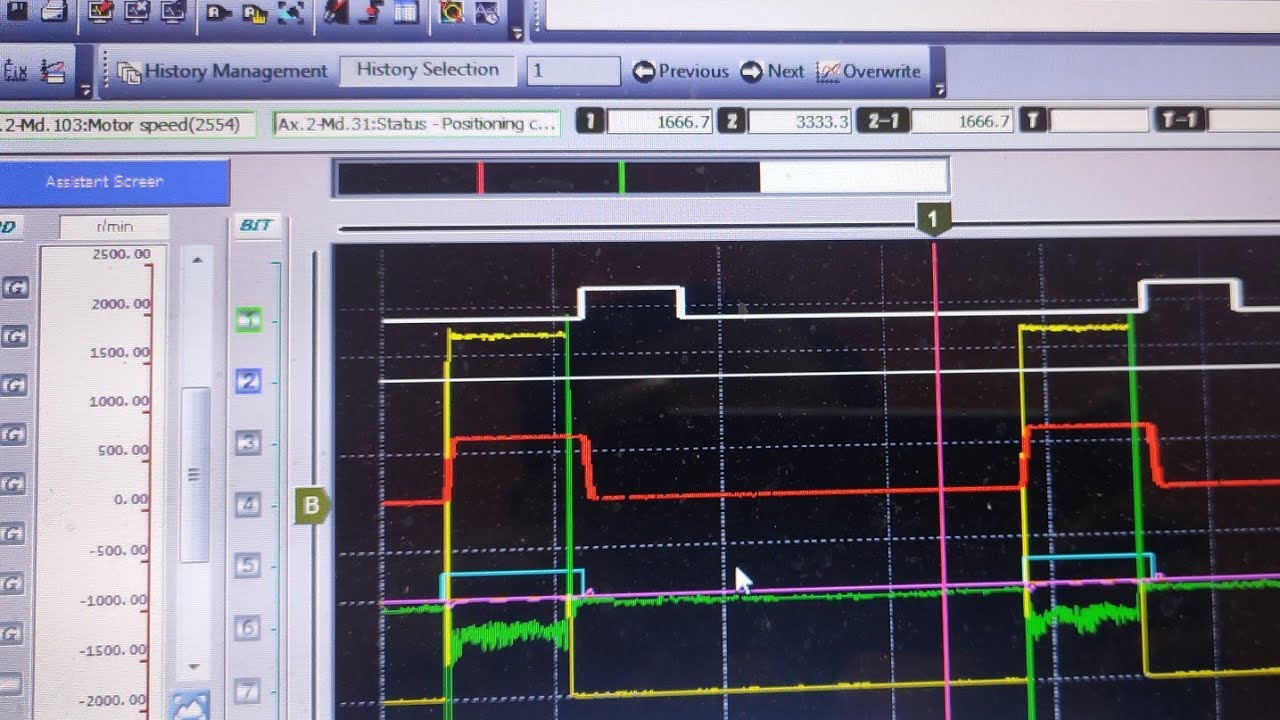Click the T trigger badge

coord(1032,121)
